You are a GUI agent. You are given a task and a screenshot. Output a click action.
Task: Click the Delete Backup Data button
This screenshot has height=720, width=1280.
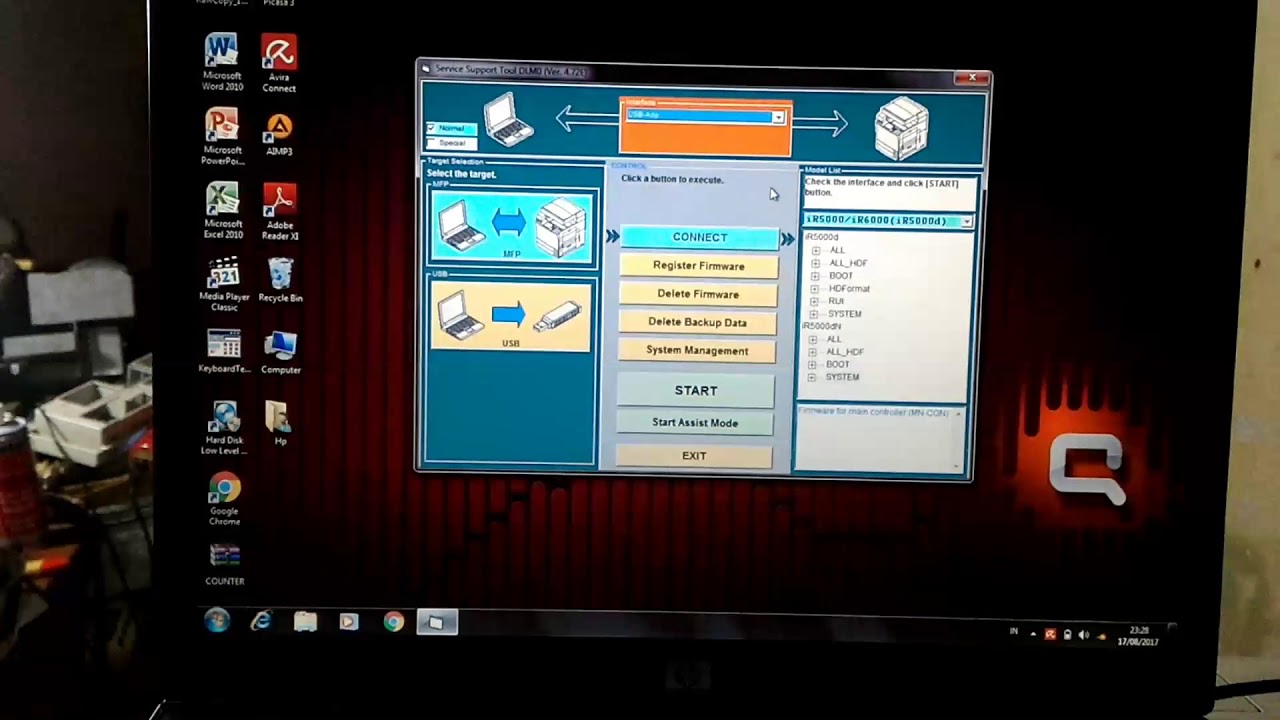click(697, 322)
